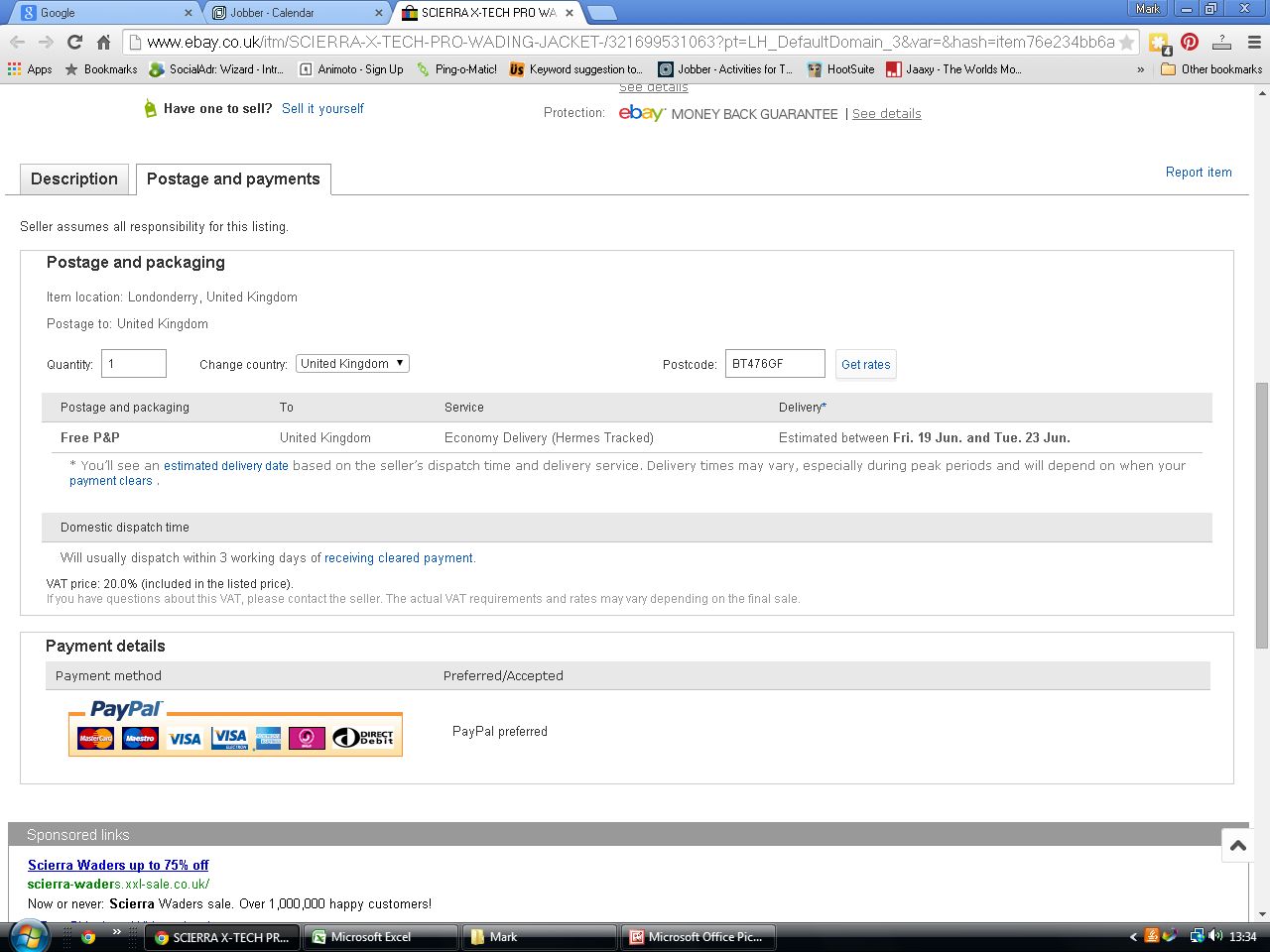Click the PayPal payment methods logo
The image size is (1270, 952).
(235, 728)
